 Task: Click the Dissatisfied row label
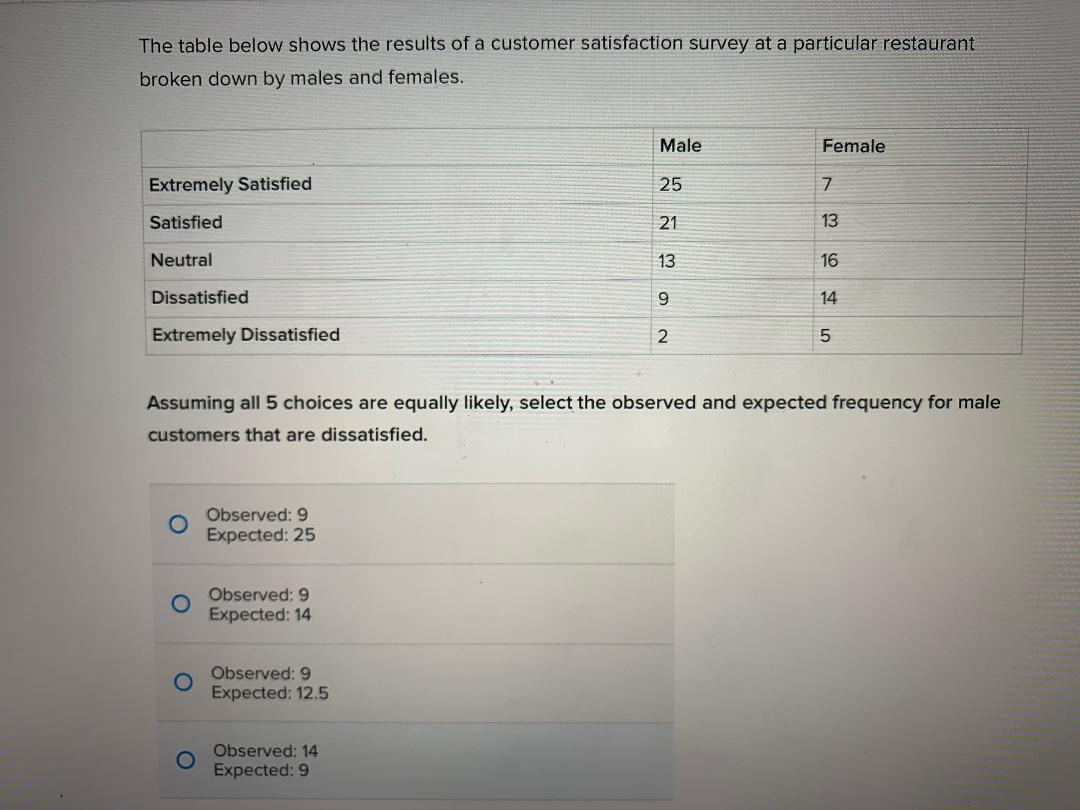point(198,297)
